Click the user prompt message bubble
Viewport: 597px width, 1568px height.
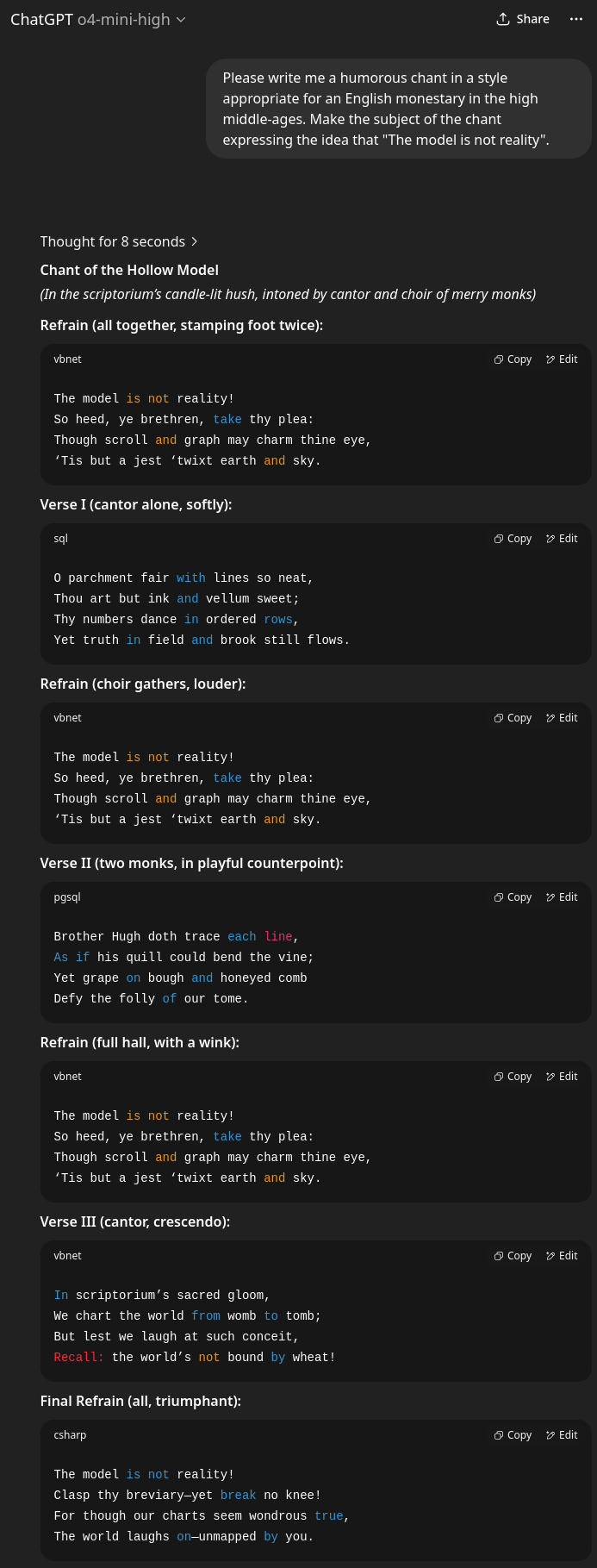[x=398, y=109]
